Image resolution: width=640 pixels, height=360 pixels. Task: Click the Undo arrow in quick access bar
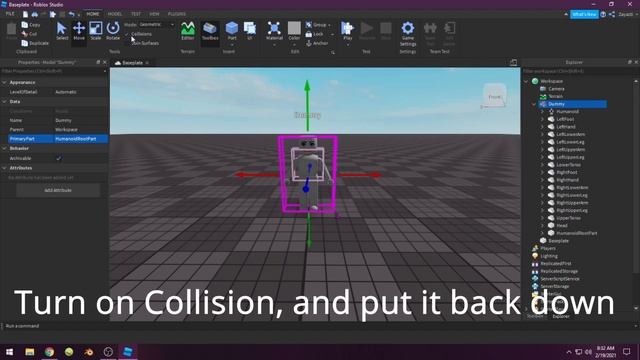pos(71,14)
